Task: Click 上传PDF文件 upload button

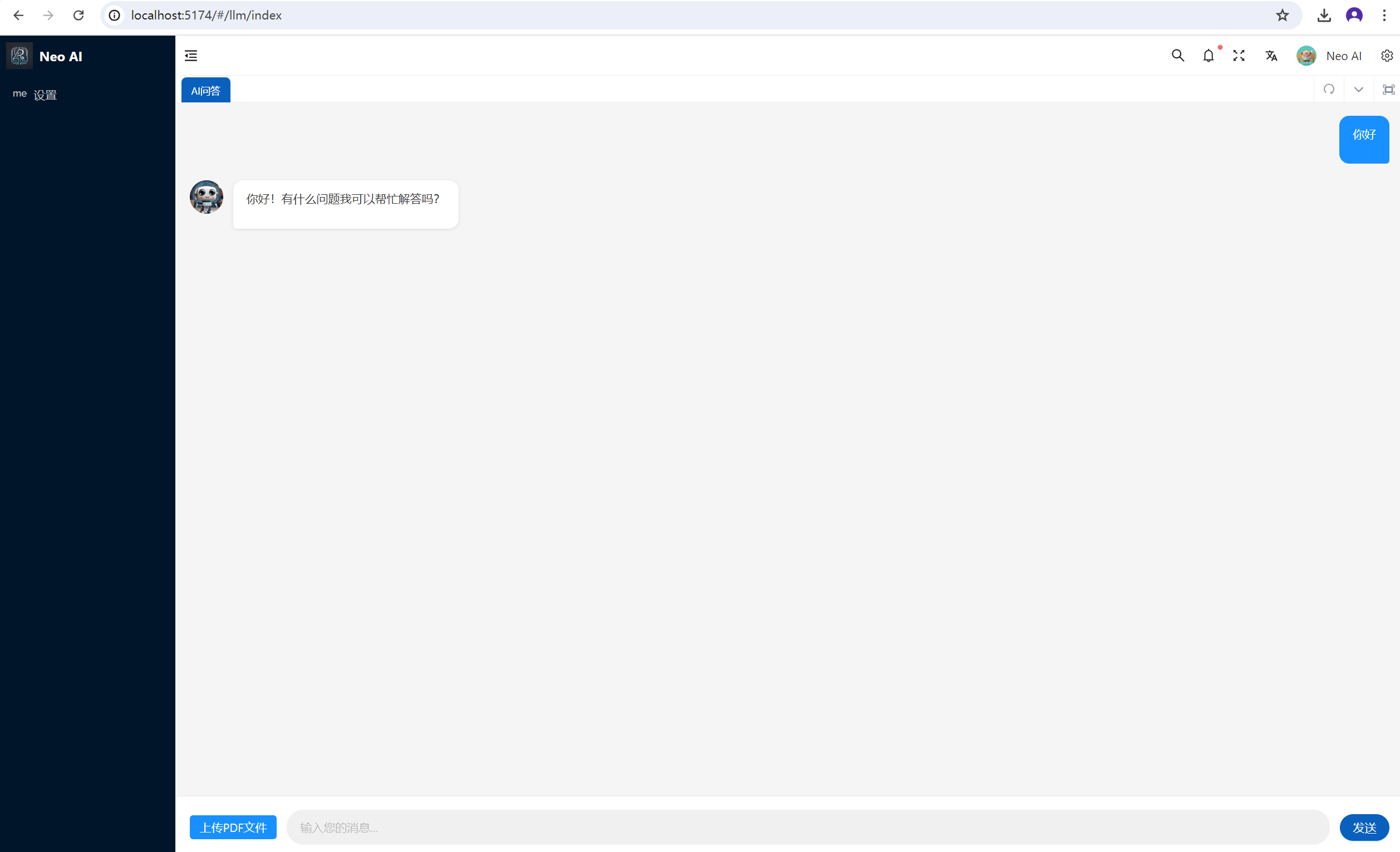Action: tap(233, 828)
